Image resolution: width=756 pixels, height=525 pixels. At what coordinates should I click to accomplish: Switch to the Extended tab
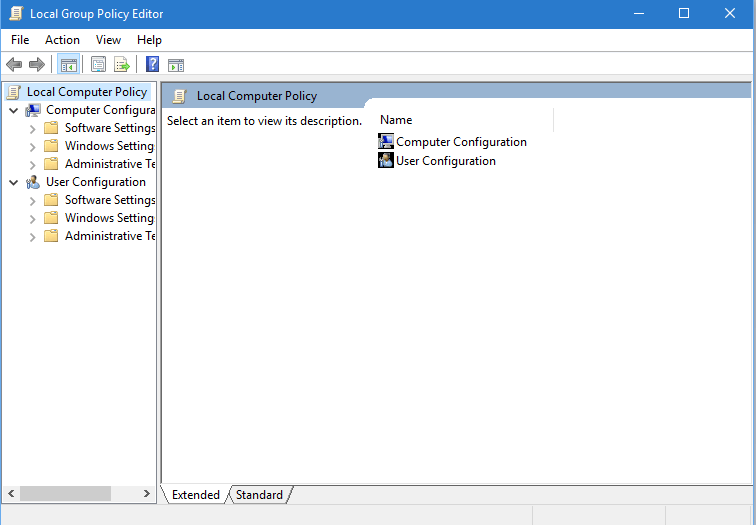(195, 495)
